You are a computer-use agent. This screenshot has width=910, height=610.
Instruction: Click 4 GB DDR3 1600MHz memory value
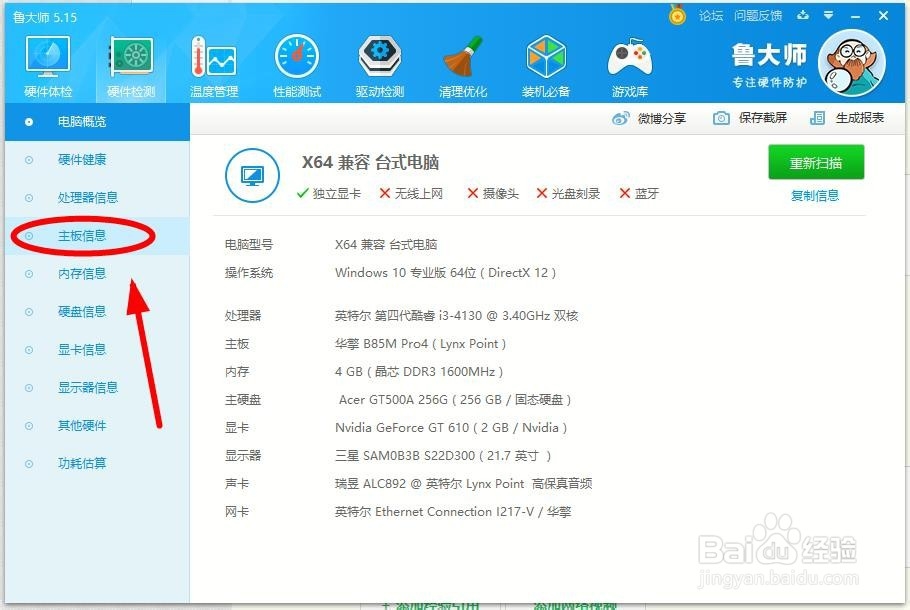click(419, 371)
